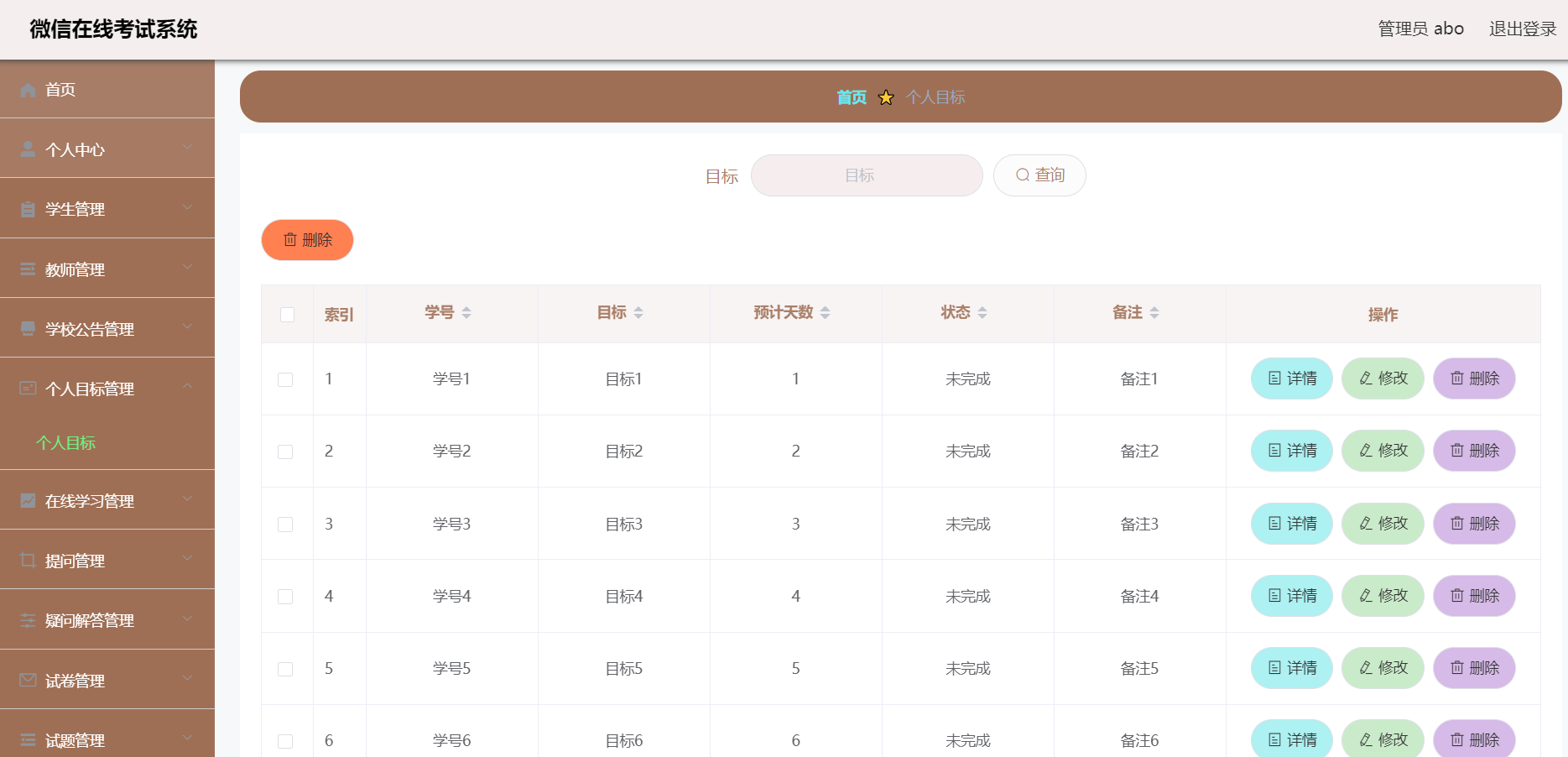Click the user icon beside 个人中心
Image resolution: width=1568 pixels, height=757 pixels.
tap(28, 149)
